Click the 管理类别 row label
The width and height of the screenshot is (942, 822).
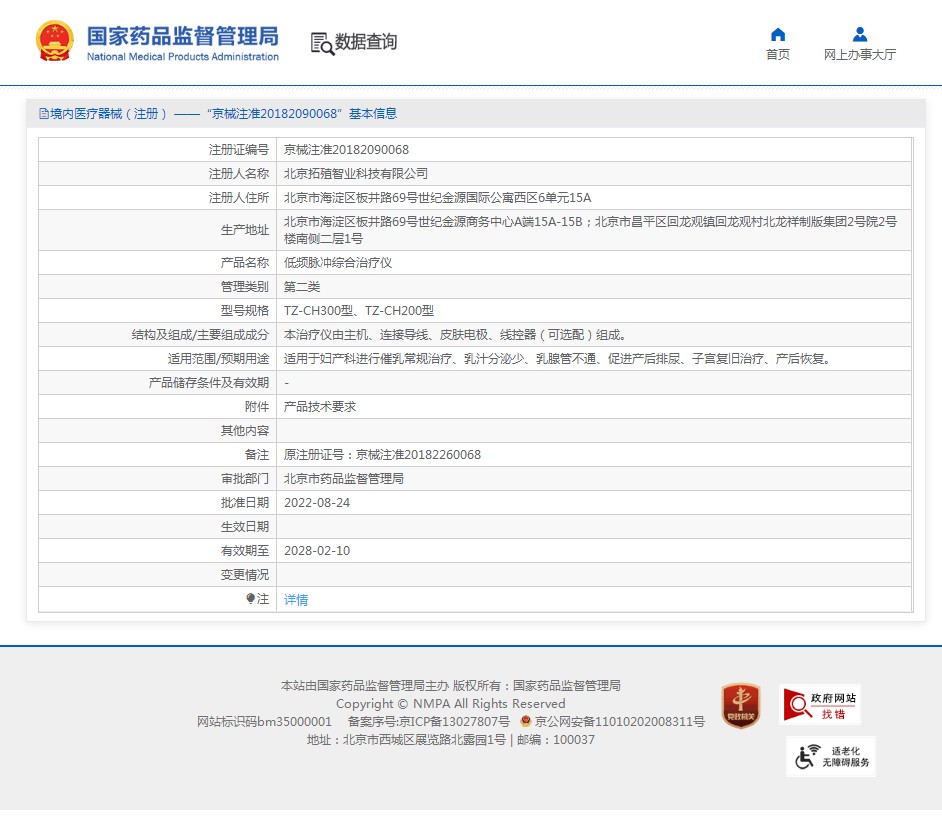coord(245,287)
